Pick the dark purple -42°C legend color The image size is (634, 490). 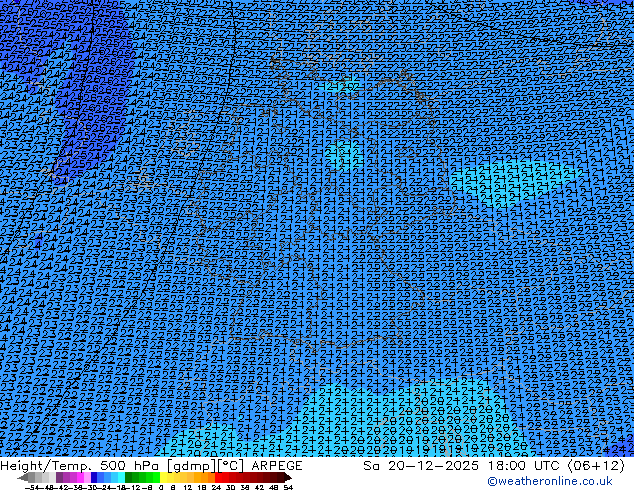click(x=59, y=477)
